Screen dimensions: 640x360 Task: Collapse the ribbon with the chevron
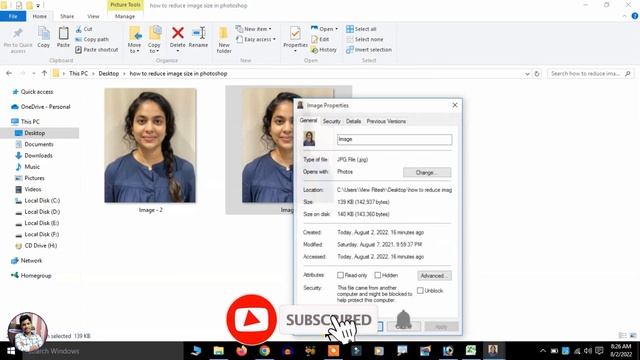(x=624, y=16)
